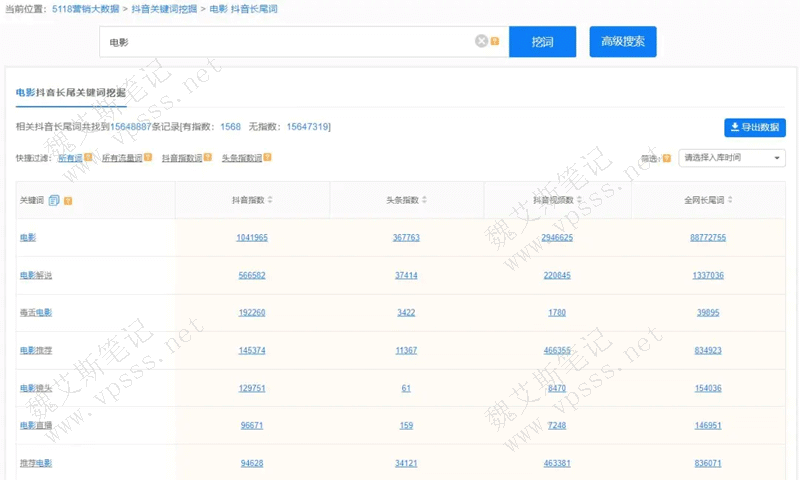Click 头条指数 value 367763

[x=406, y=237]
